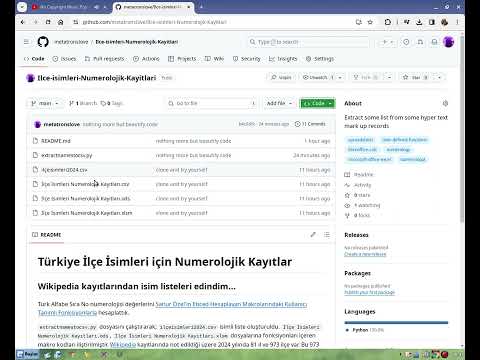Open İlçe İsimleri Numerolojik Kayıtları .xlsm file
Image resolution: width=480 pixels, height=360 pixels.
[x=87, y=213]
